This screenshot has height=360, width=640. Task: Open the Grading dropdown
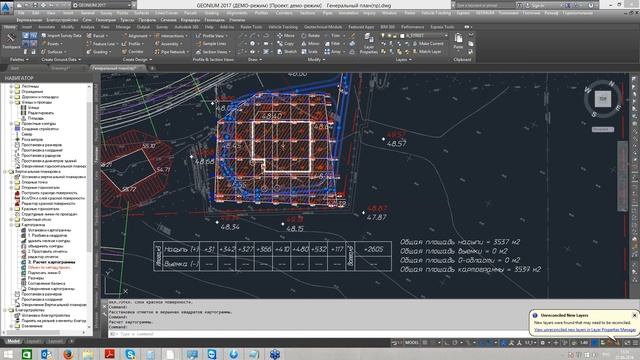pos(98,52)
